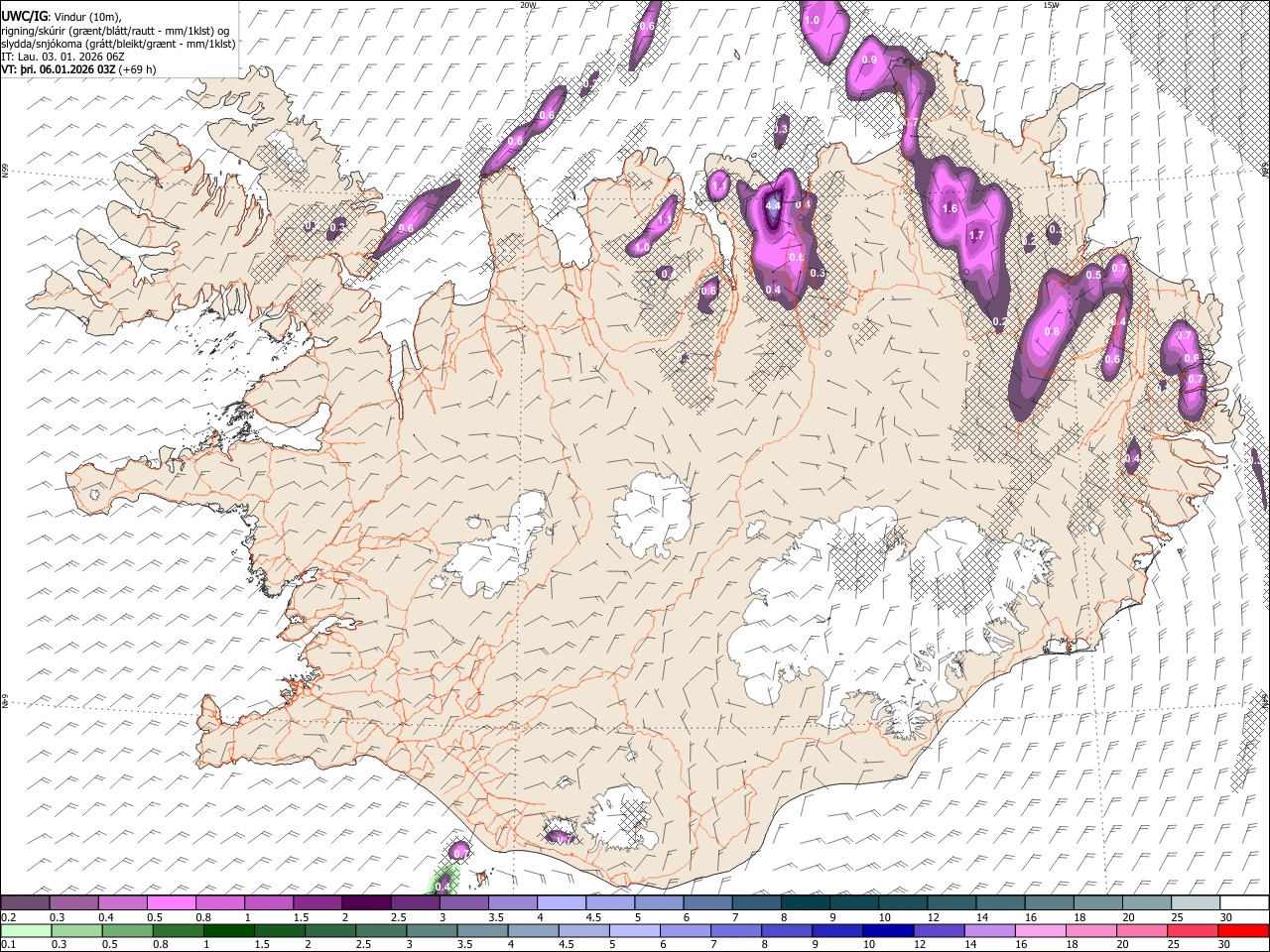Click the '1.6' snowfall value on the map
The width and height of the screenshot is (1270, 952).
[950, 209]
